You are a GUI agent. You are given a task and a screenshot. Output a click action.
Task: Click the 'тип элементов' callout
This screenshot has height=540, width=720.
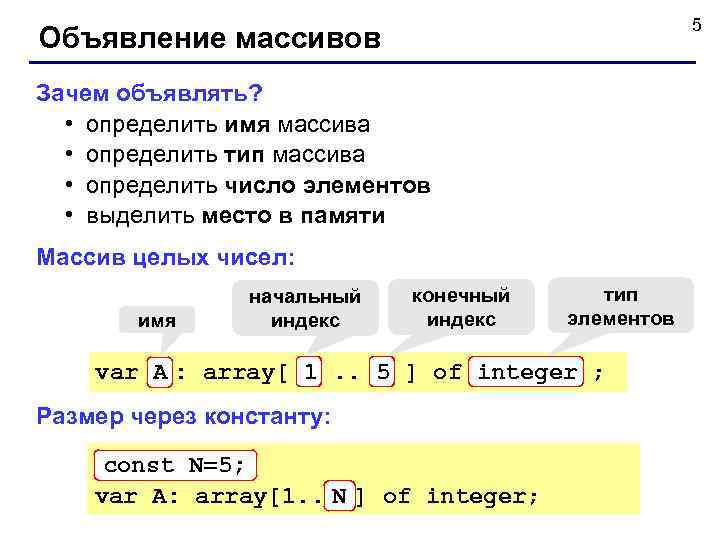point(620,305)
